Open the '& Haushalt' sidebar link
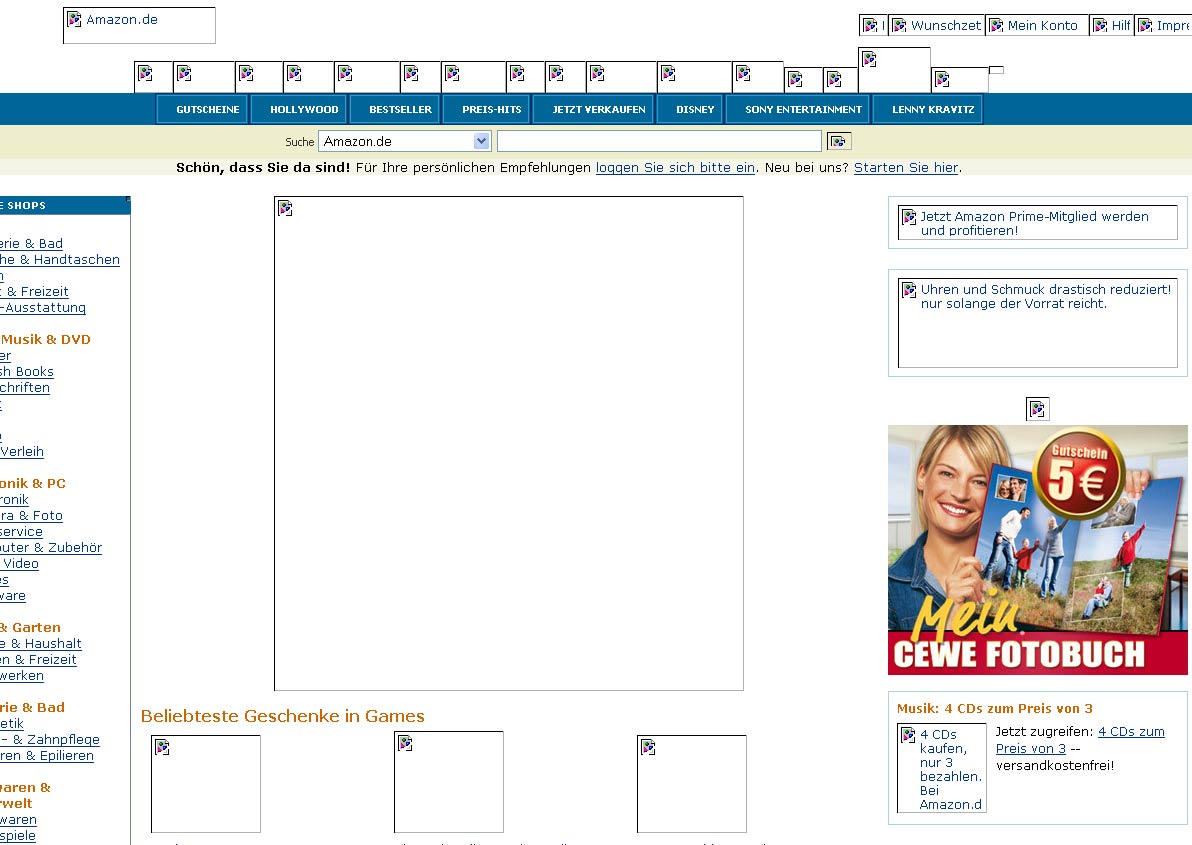Screen dimensions: 1192x845 40,644
